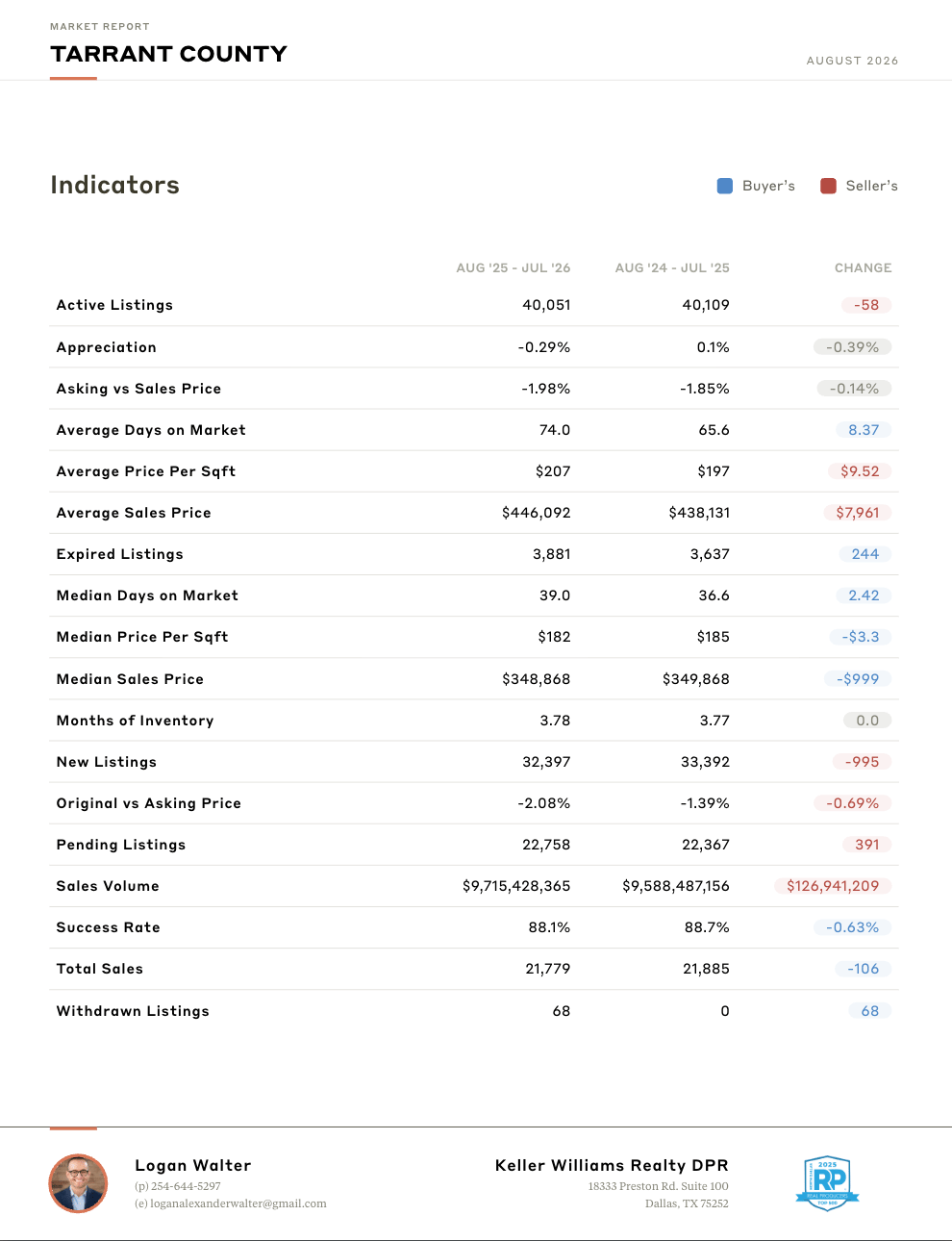Click Logan Walter's profile photo
The width and height of the screenshot is (952, 1241).
[x=78, y=1183]
